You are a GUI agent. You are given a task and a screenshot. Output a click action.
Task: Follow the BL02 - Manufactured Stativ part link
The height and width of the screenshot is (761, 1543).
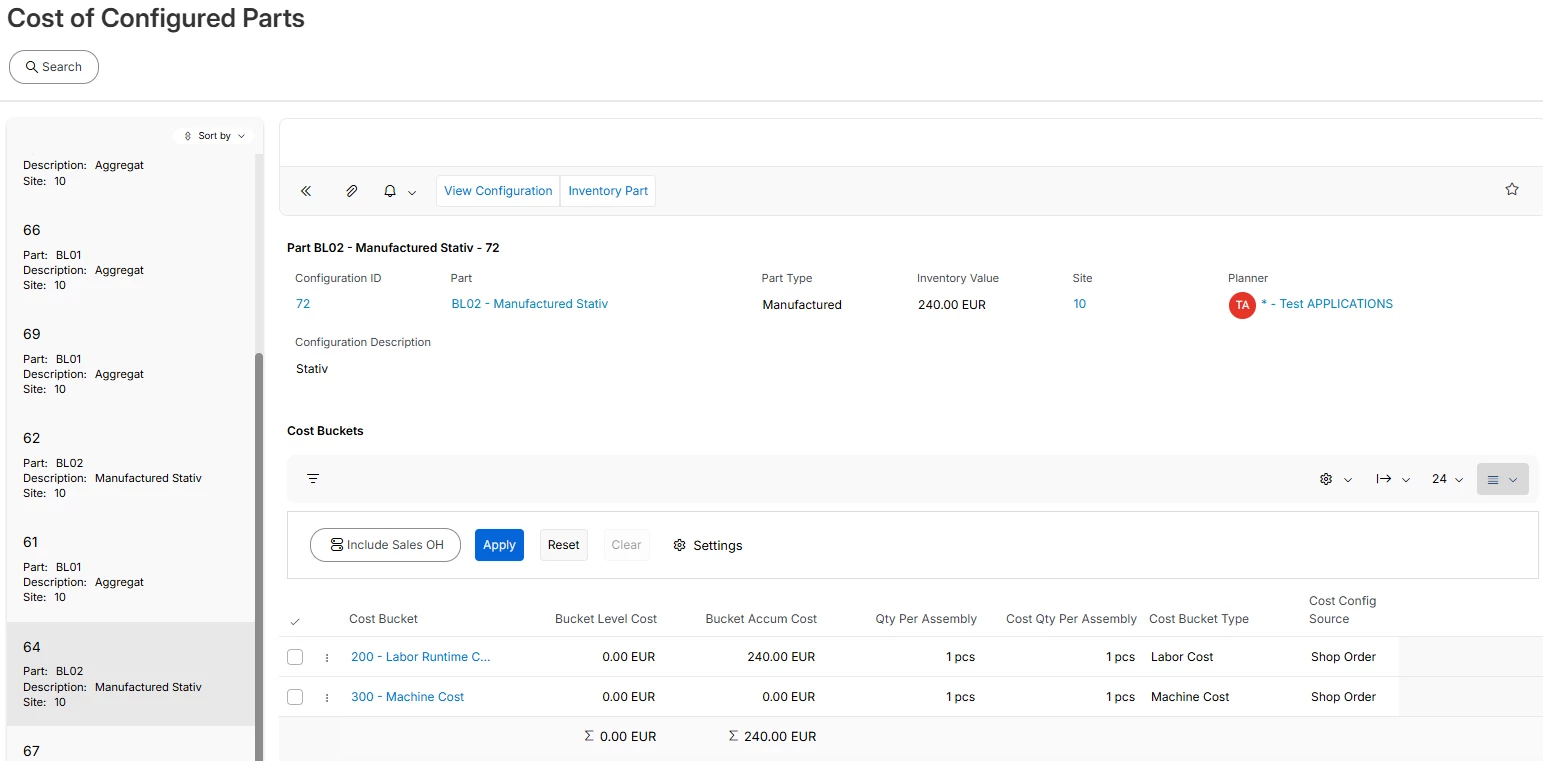point(529,304)
